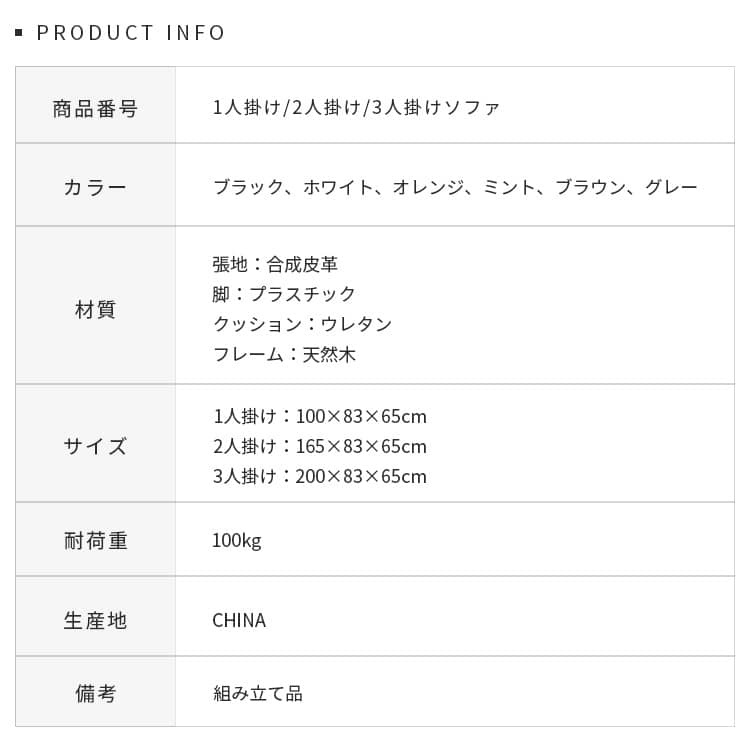Click the 2人掛け：165×83×65cm size line
Viewport: 750px width, 750px height.
click(319, 446)
